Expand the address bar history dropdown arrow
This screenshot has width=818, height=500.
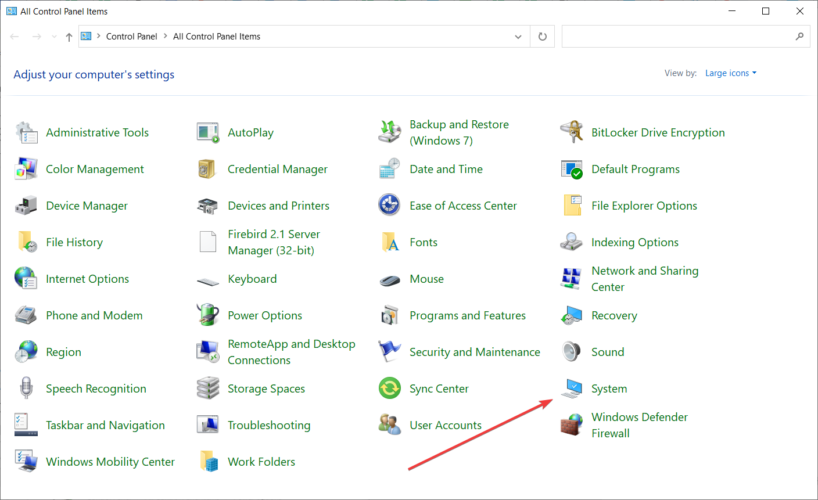pos(518,37)
